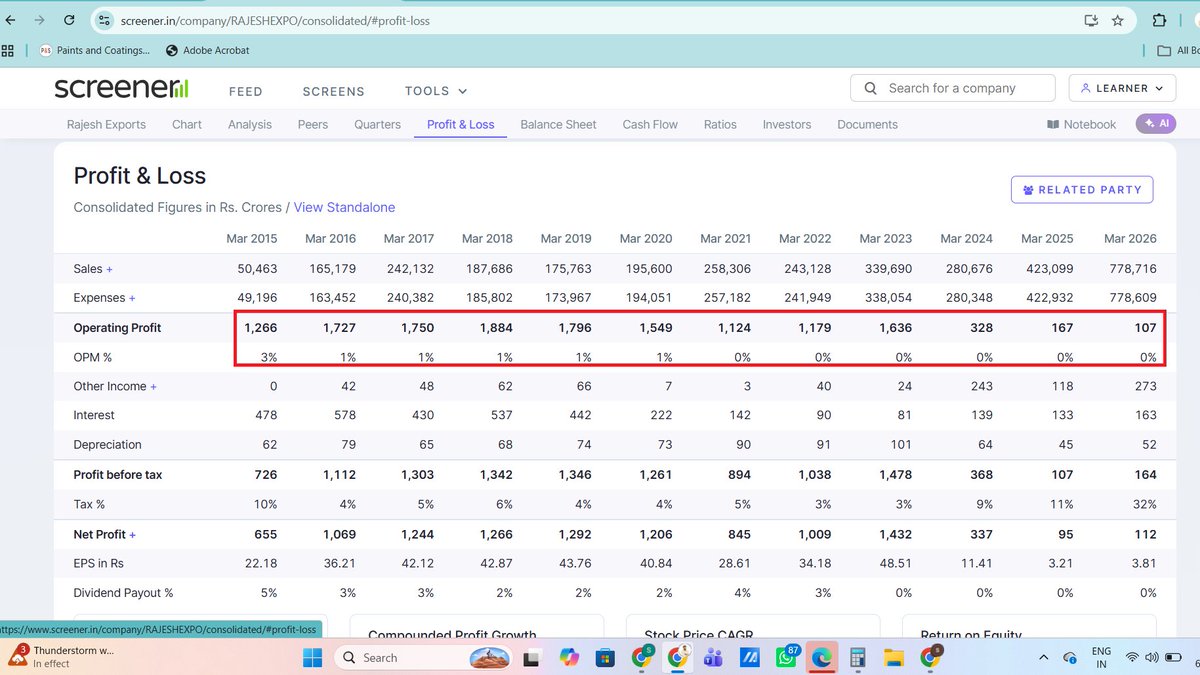Screen dimensions: 1200x675
Task: Open the All Bookmarks folder
Action: click(x=1178, y=50)
